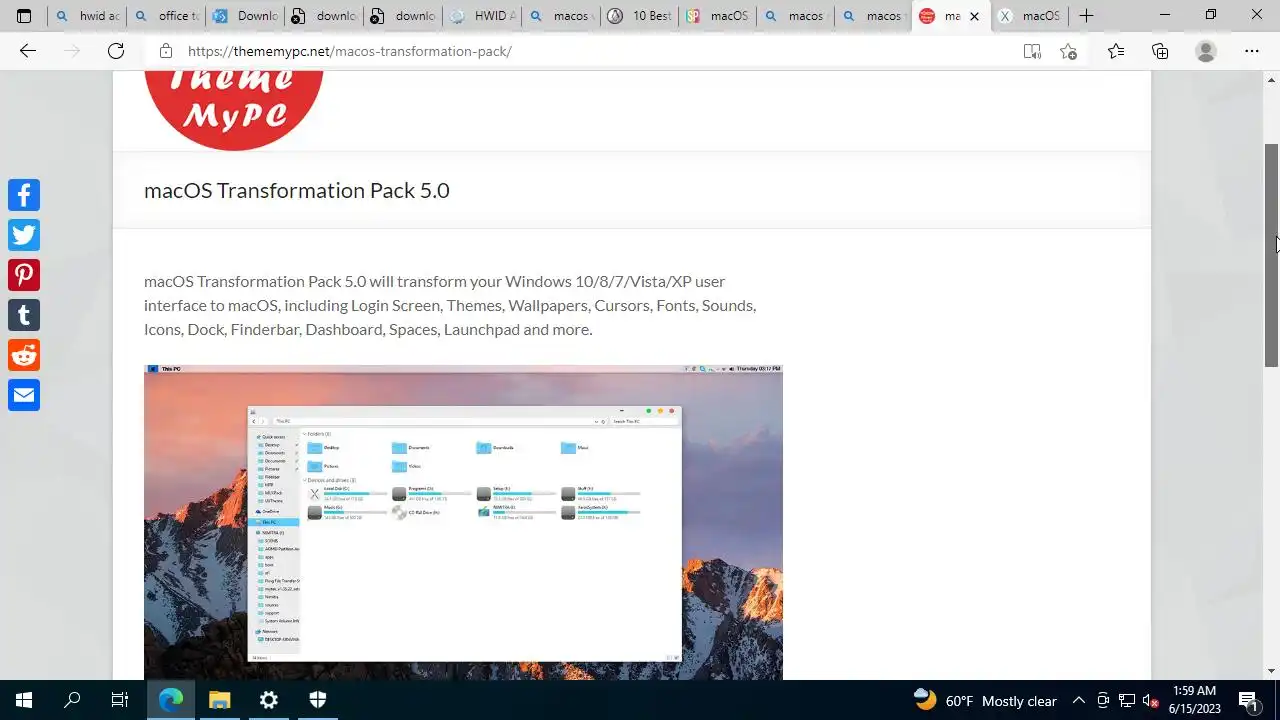The height and width of the screenshot is (720, 1280).
Task: Open network status tray icon
Action: [x=1127, y=700]
